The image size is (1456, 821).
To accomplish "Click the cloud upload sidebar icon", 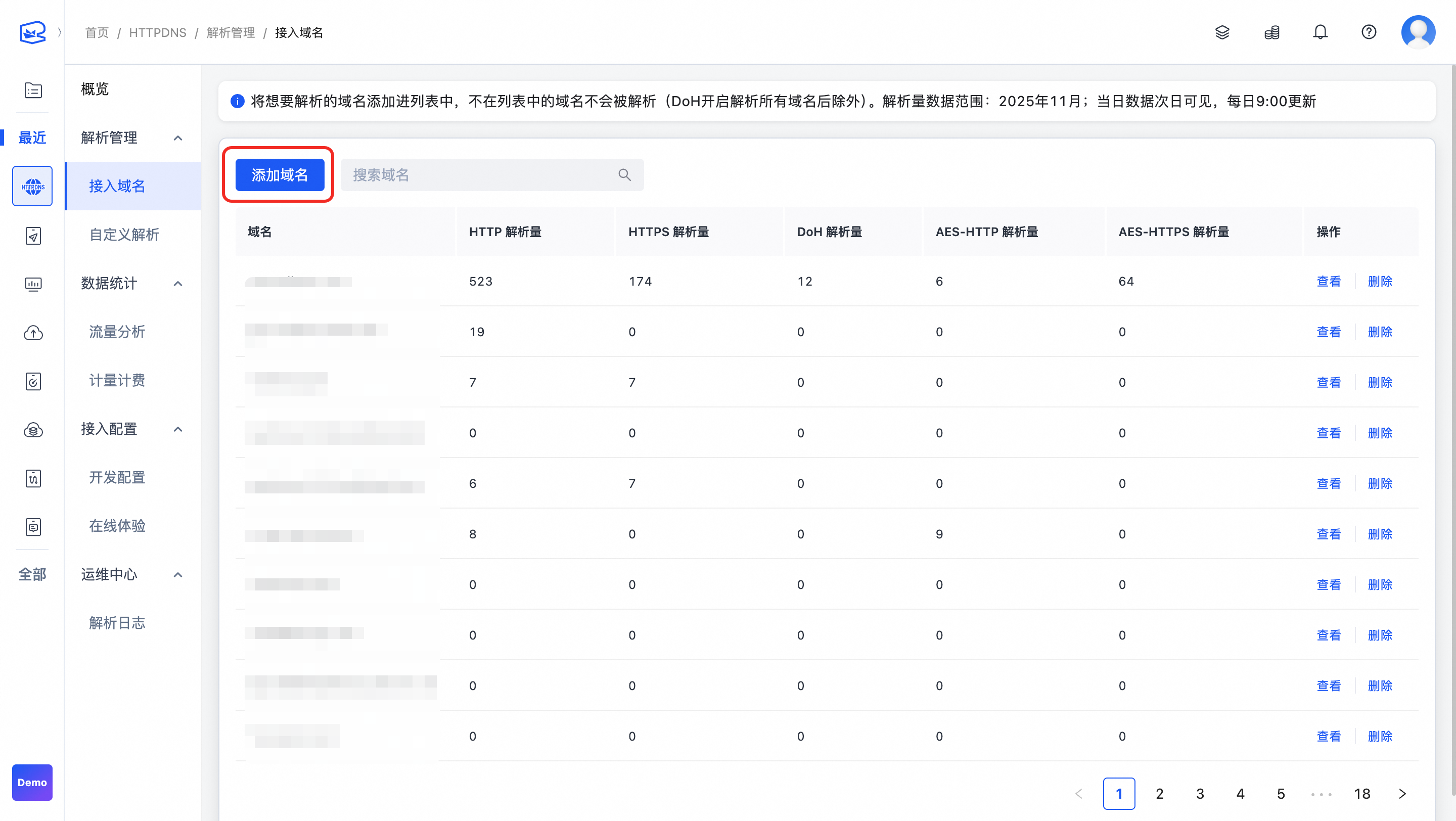I will coord(33,333).
